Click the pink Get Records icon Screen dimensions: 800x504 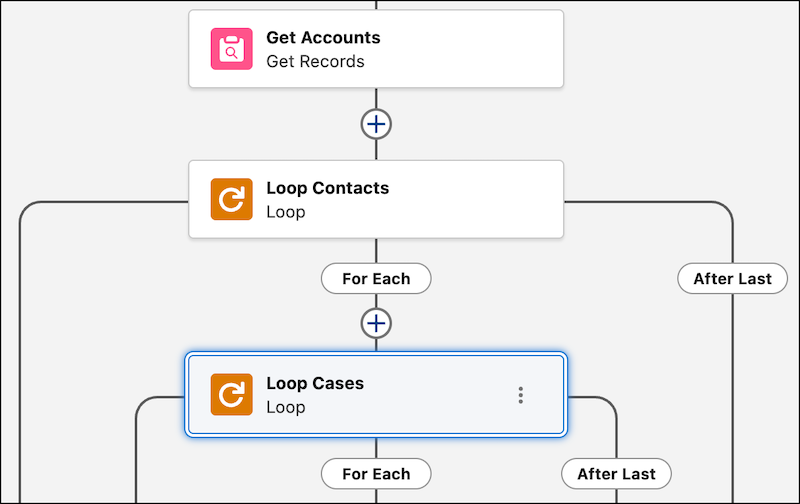point(231,49)
